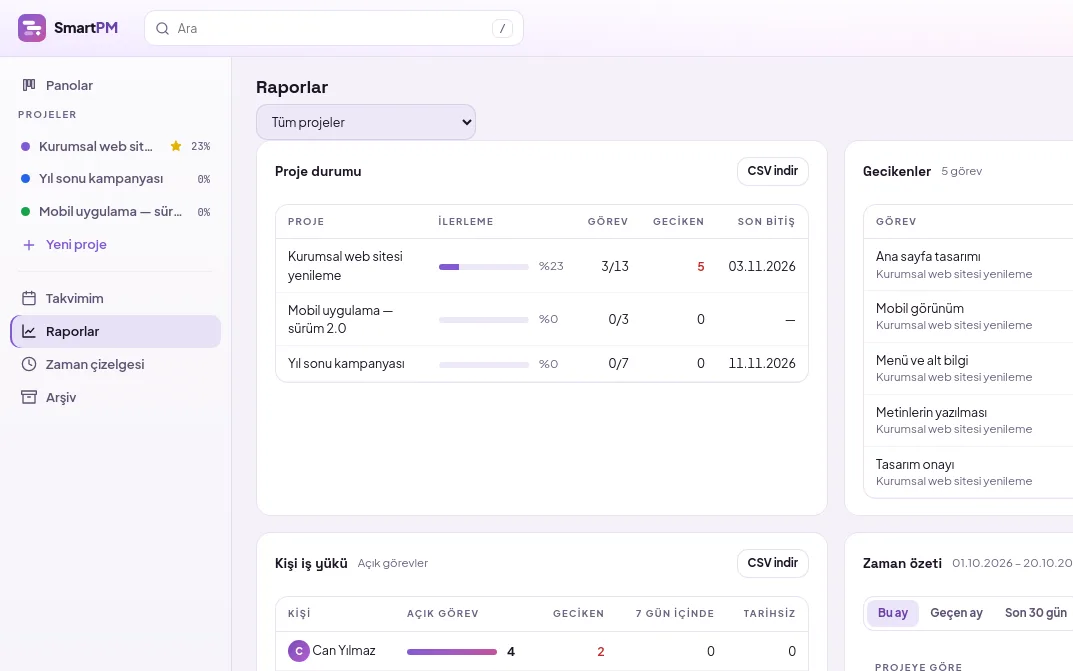Toggle the star on Kurumsal web sit...

[176, 146]
